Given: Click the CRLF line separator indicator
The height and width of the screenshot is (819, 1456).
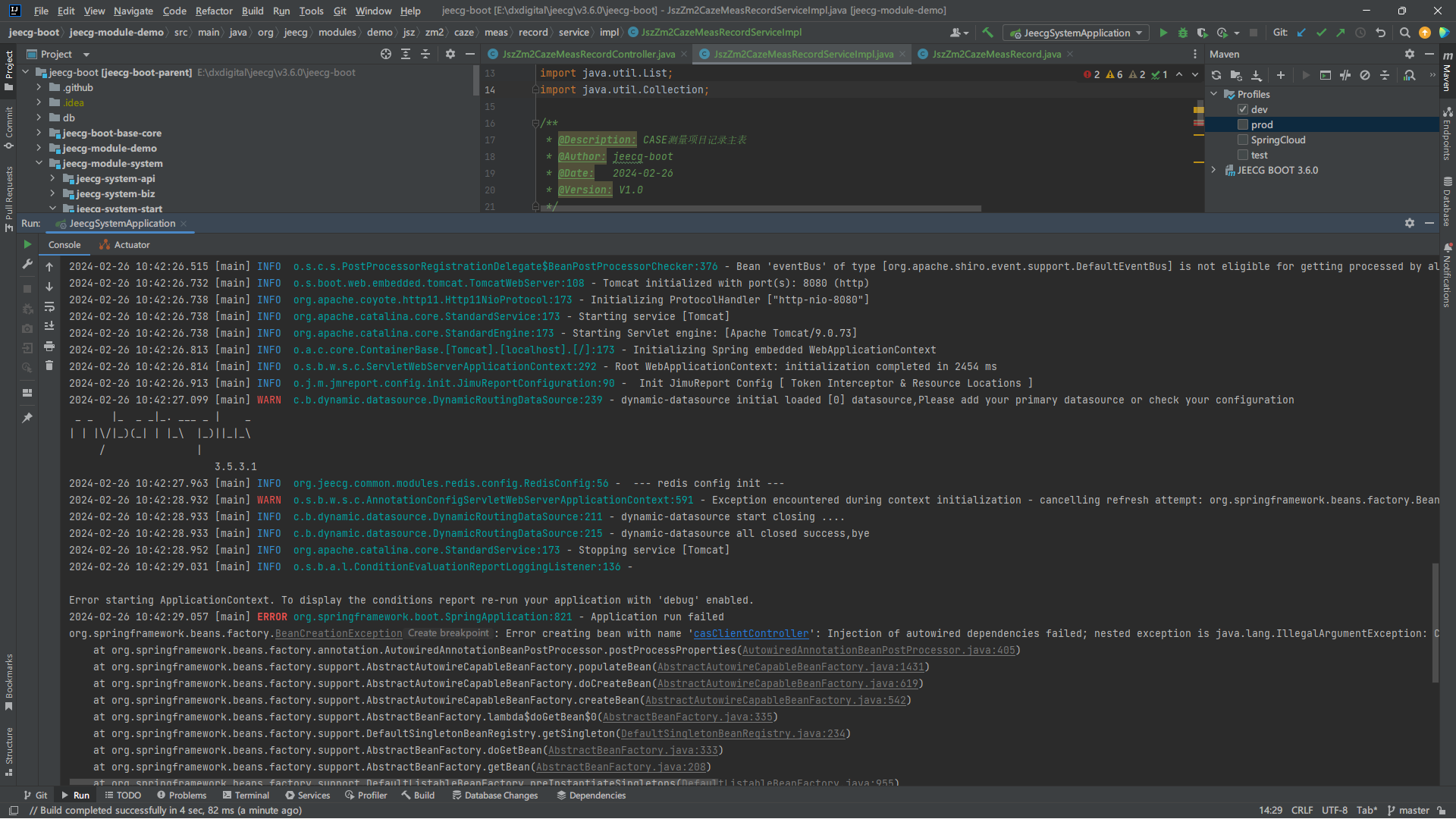Looking at the screenshot, I should (x=1302, y=811).
